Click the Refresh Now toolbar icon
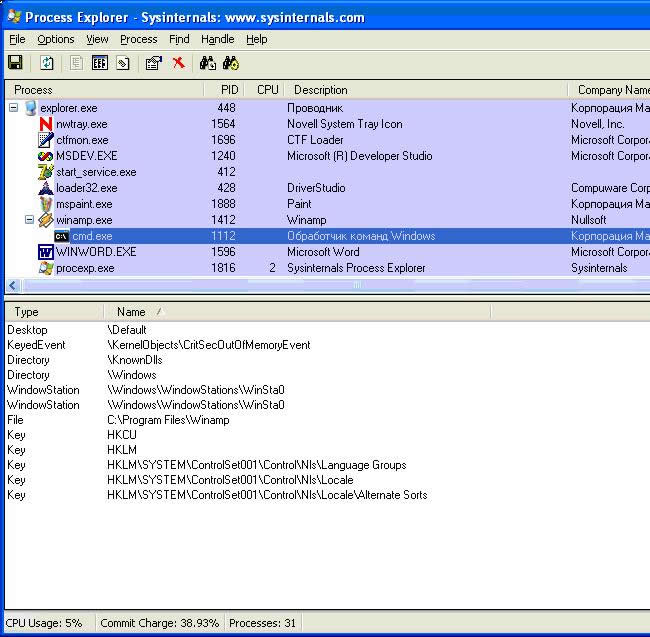 [47, 63]
